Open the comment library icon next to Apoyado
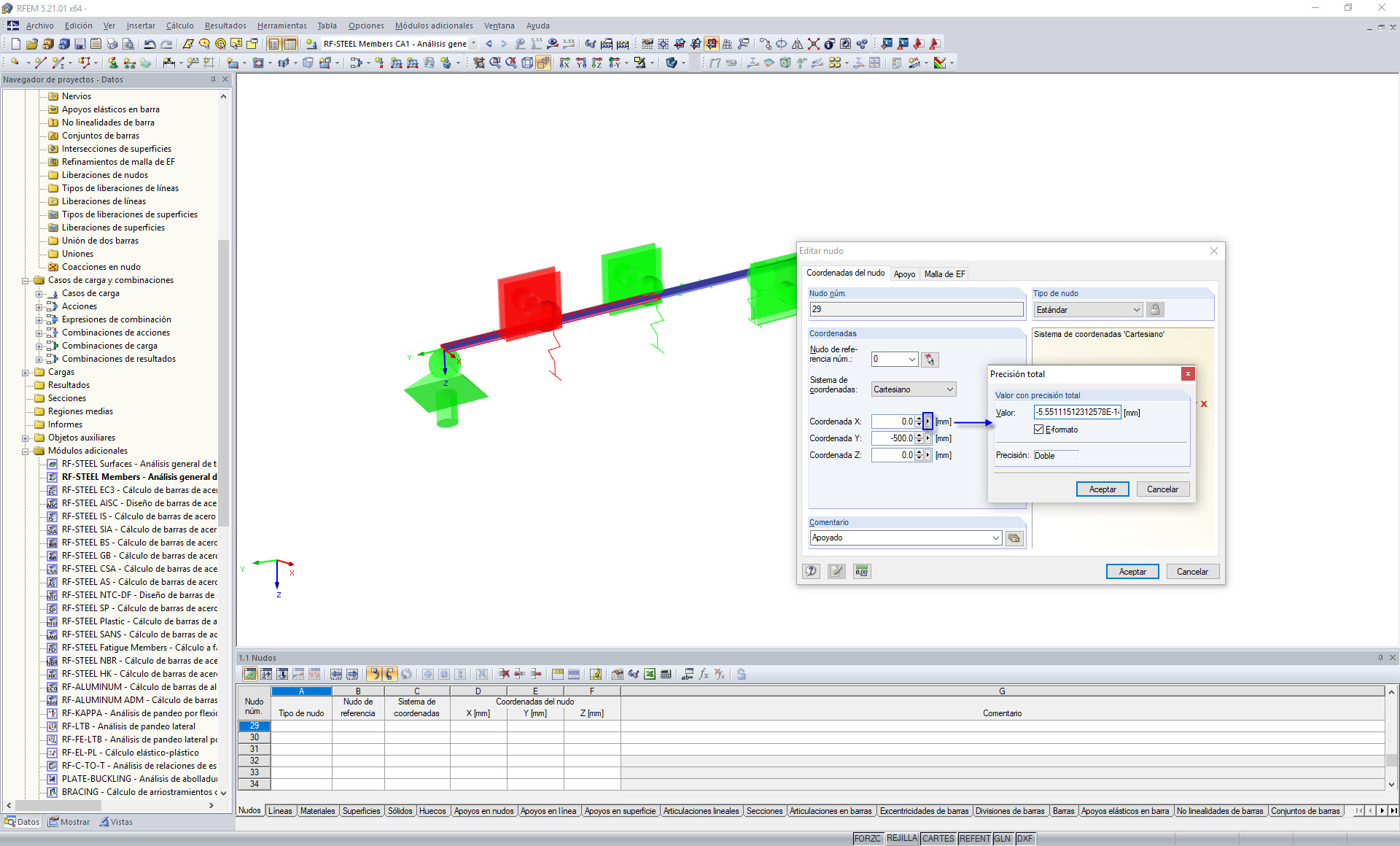Screen dimensions: 1400x846 click(1014, 538)
